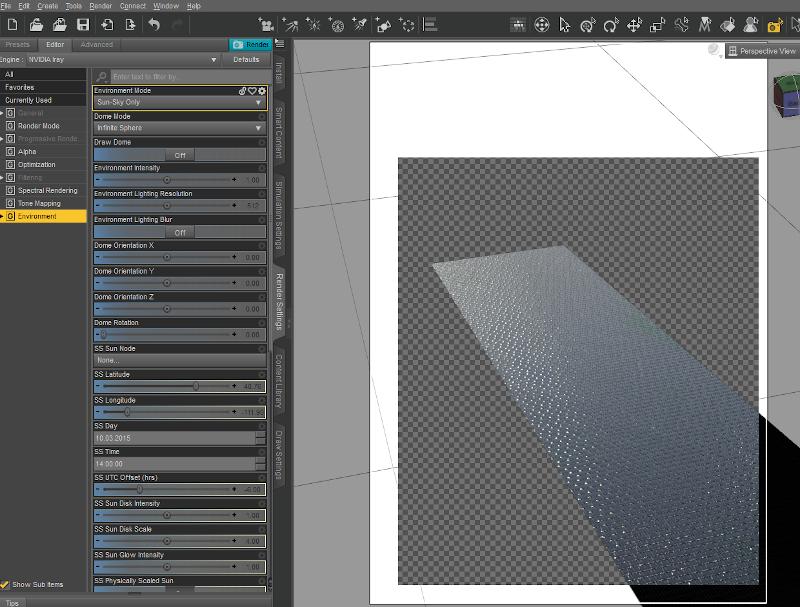Click the SS Time value field
800x607 pixels.
[x=174, y=464]
